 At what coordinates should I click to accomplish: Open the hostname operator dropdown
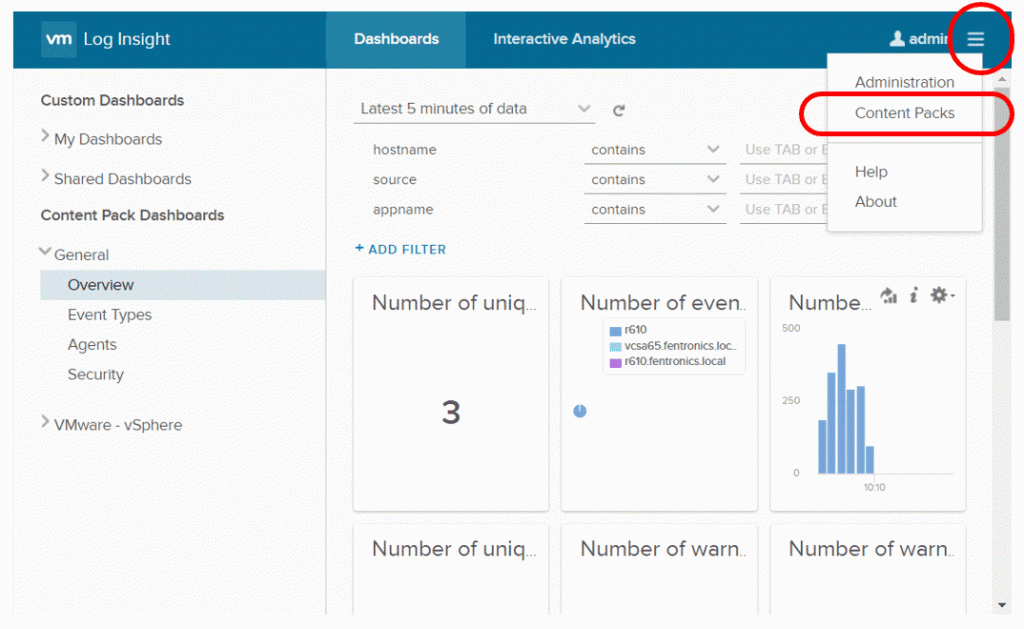coord(655,150)
